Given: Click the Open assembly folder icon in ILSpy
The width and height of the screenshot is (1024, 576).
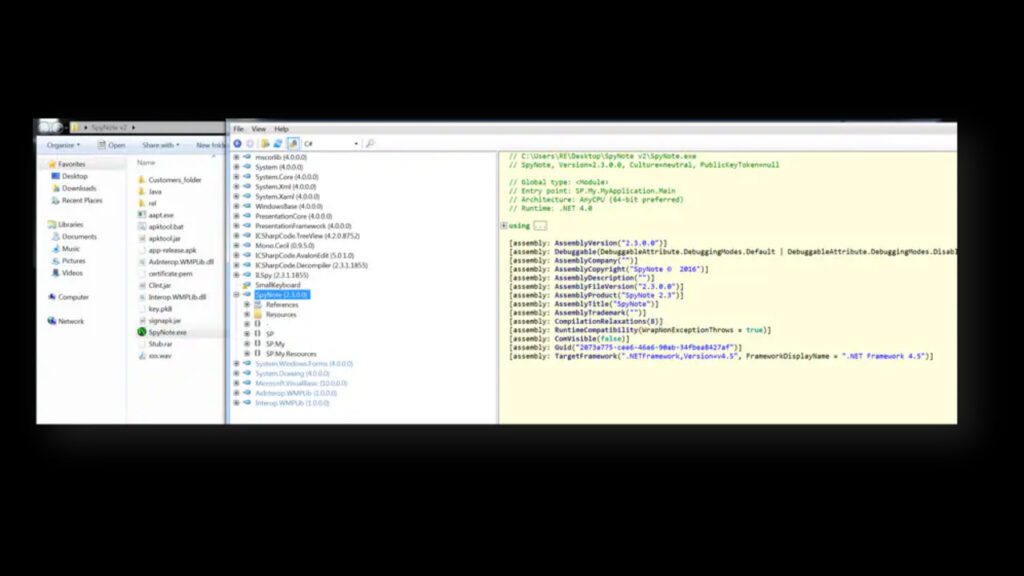Looking at the screenshot, I should tap(265, 144).
